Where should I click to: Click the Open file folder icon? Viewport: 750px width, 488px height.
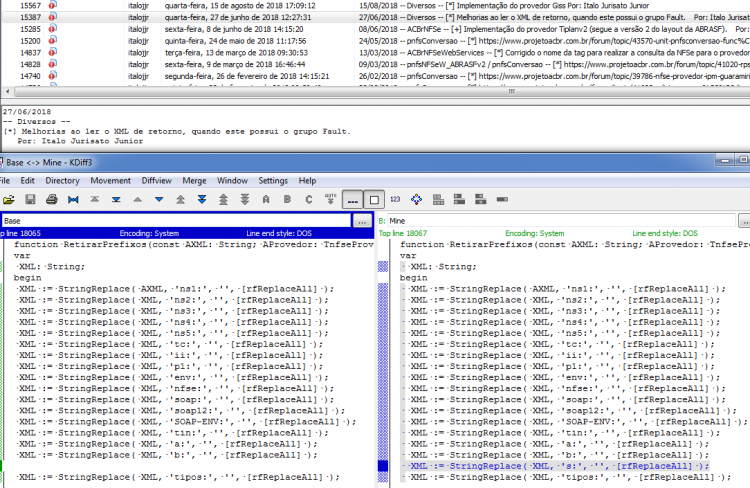[9, 200]
